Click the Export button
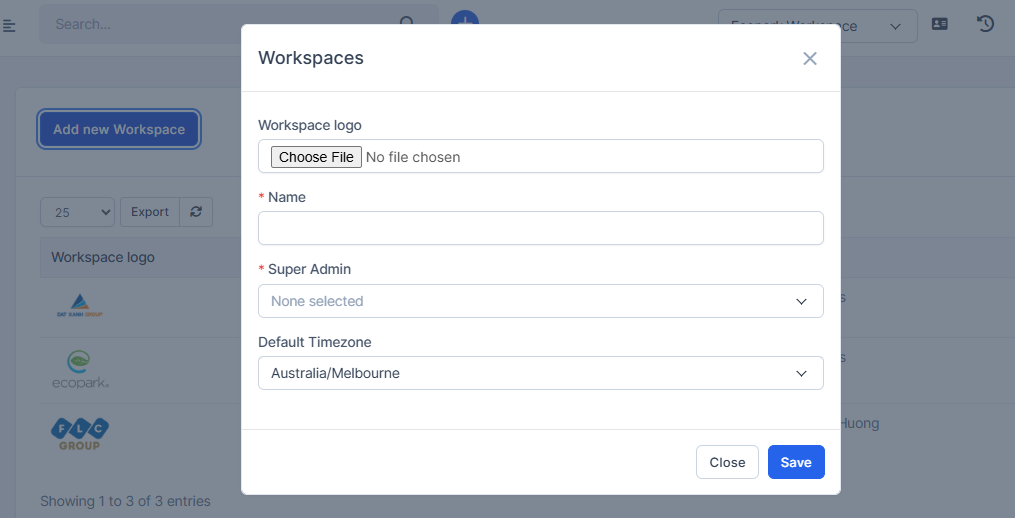This screenshot has height=518, width=1015. pos(150,212)
